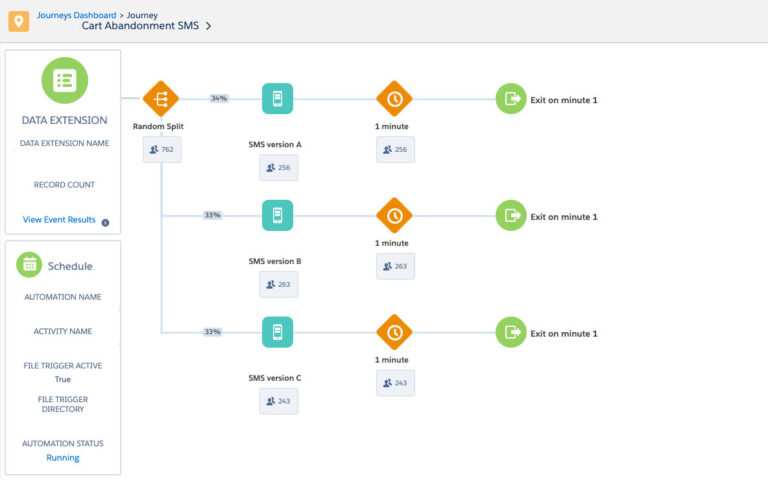
Task: Select the SMS version A activity icon
Action: click(x=277, y=99)
